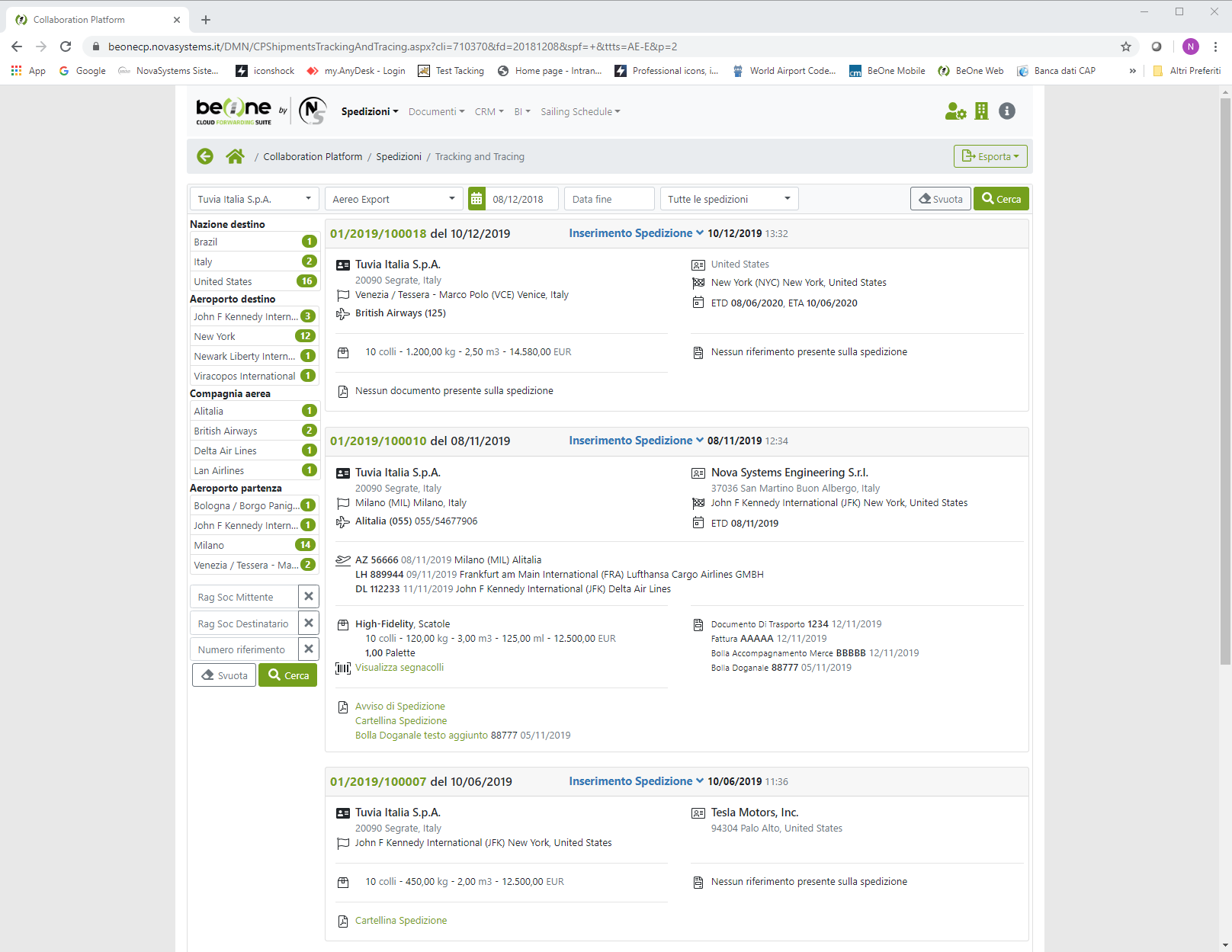Viewport: 1232px width, 952px height.
Task: Open the Aereo Export type dropdown
Action: [394, 199]
